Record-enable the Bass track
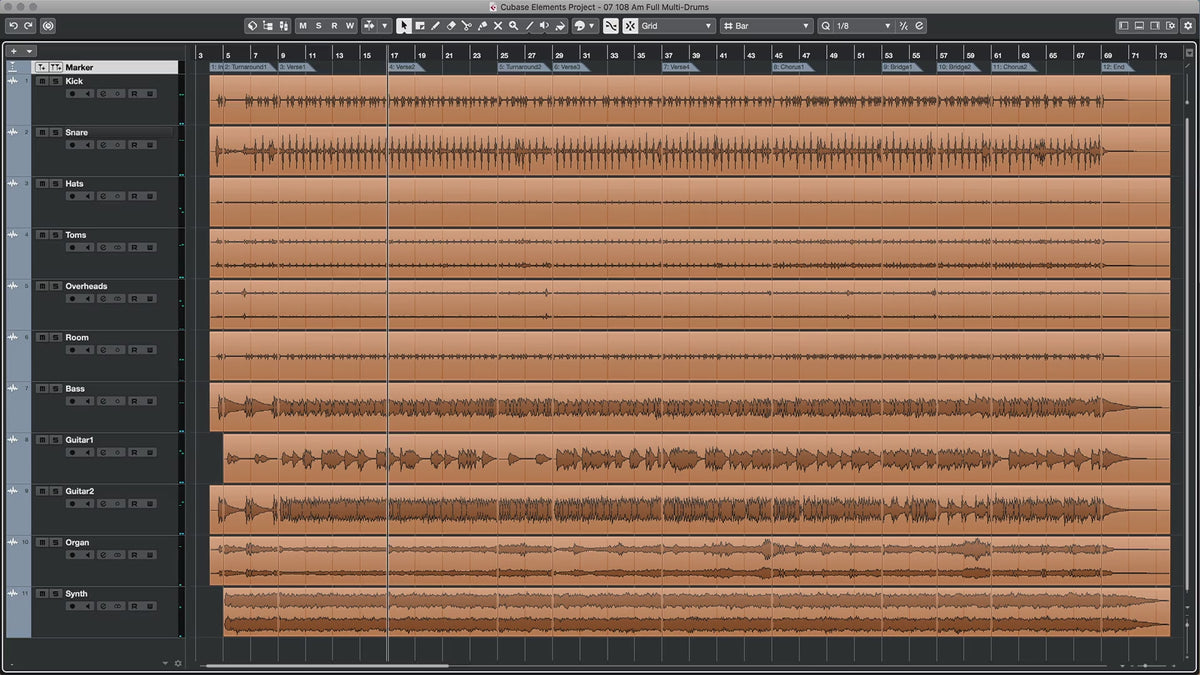 tap(72, 400)
